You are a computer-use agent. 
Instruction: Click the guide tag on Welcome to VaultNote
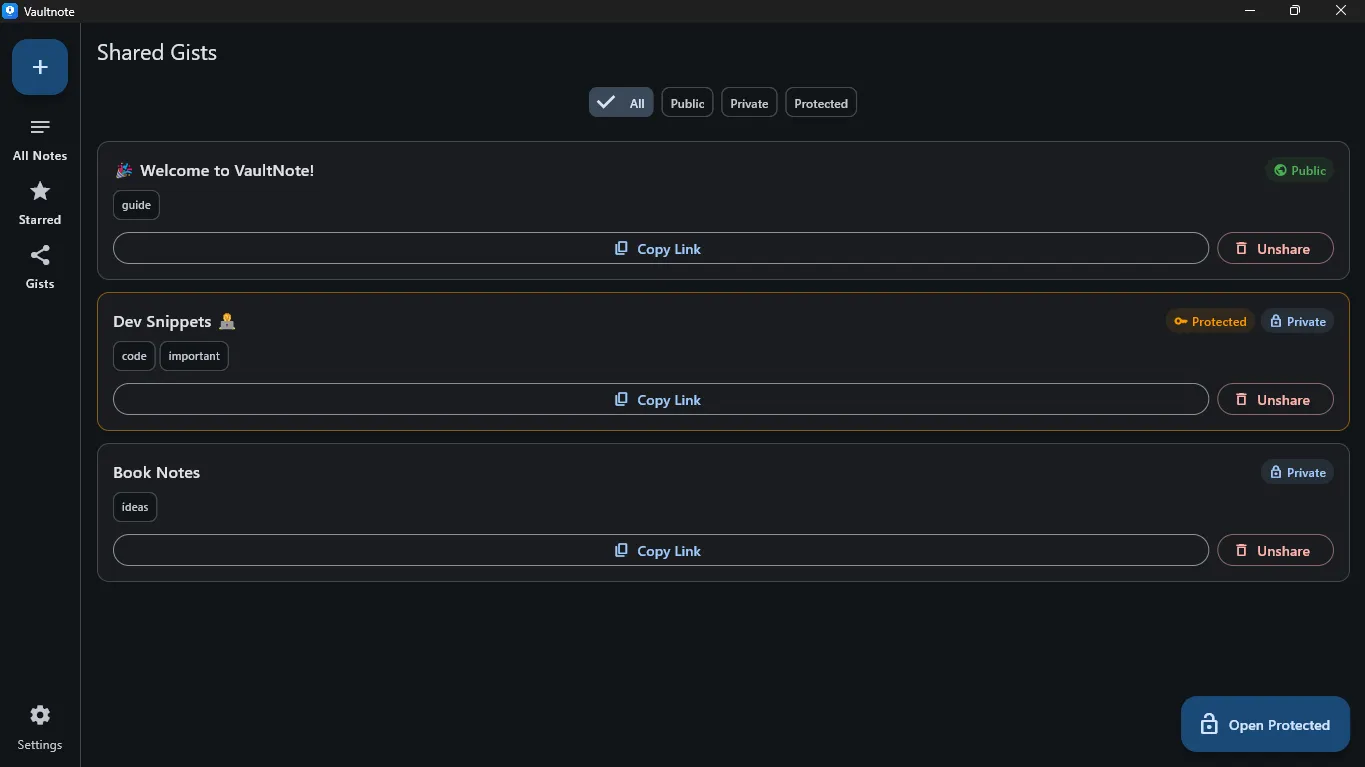pyautogui.click(x=135, y=205)
